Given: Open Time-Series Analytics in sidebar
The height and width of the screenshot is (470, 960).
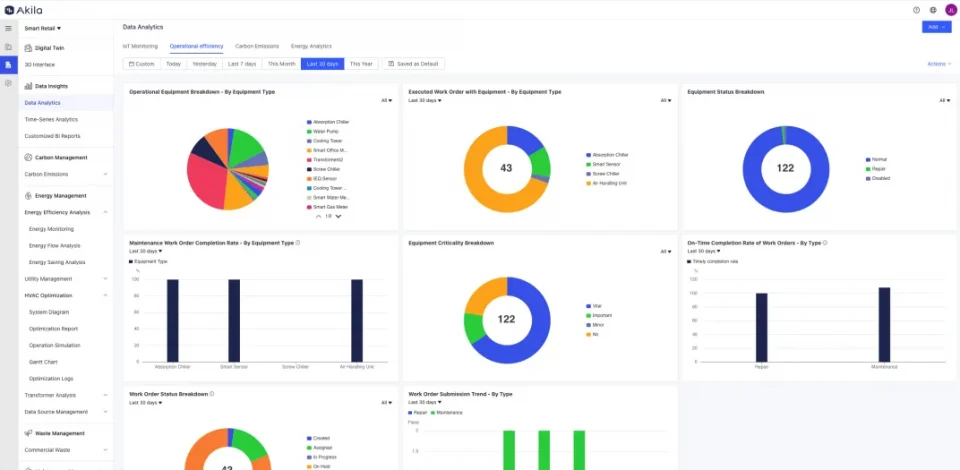Looking at the screenshot, I should click(x=51, y=119).
